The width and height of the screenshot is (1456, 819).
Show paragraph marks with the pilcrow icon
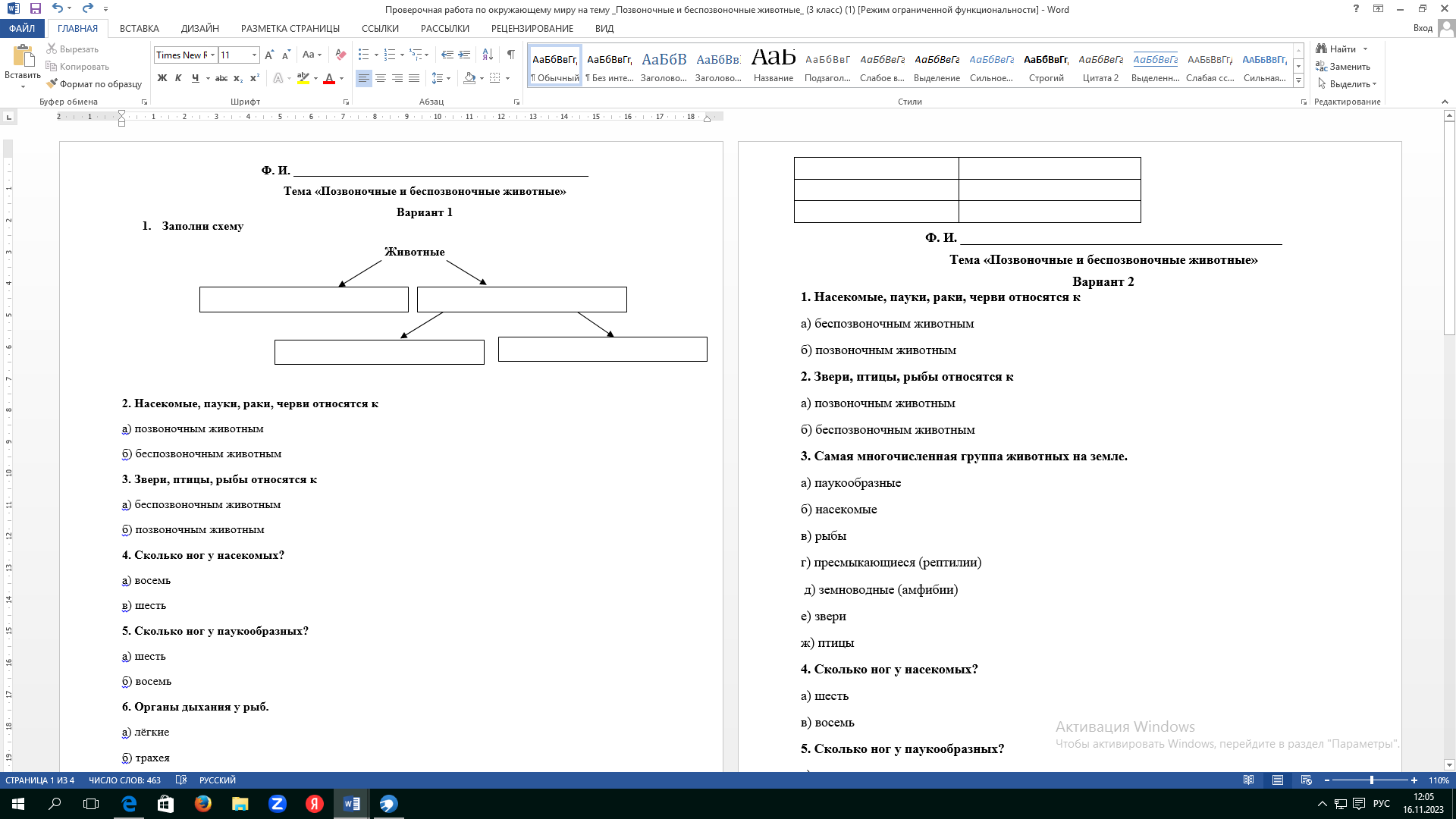(x=511, y=55)
